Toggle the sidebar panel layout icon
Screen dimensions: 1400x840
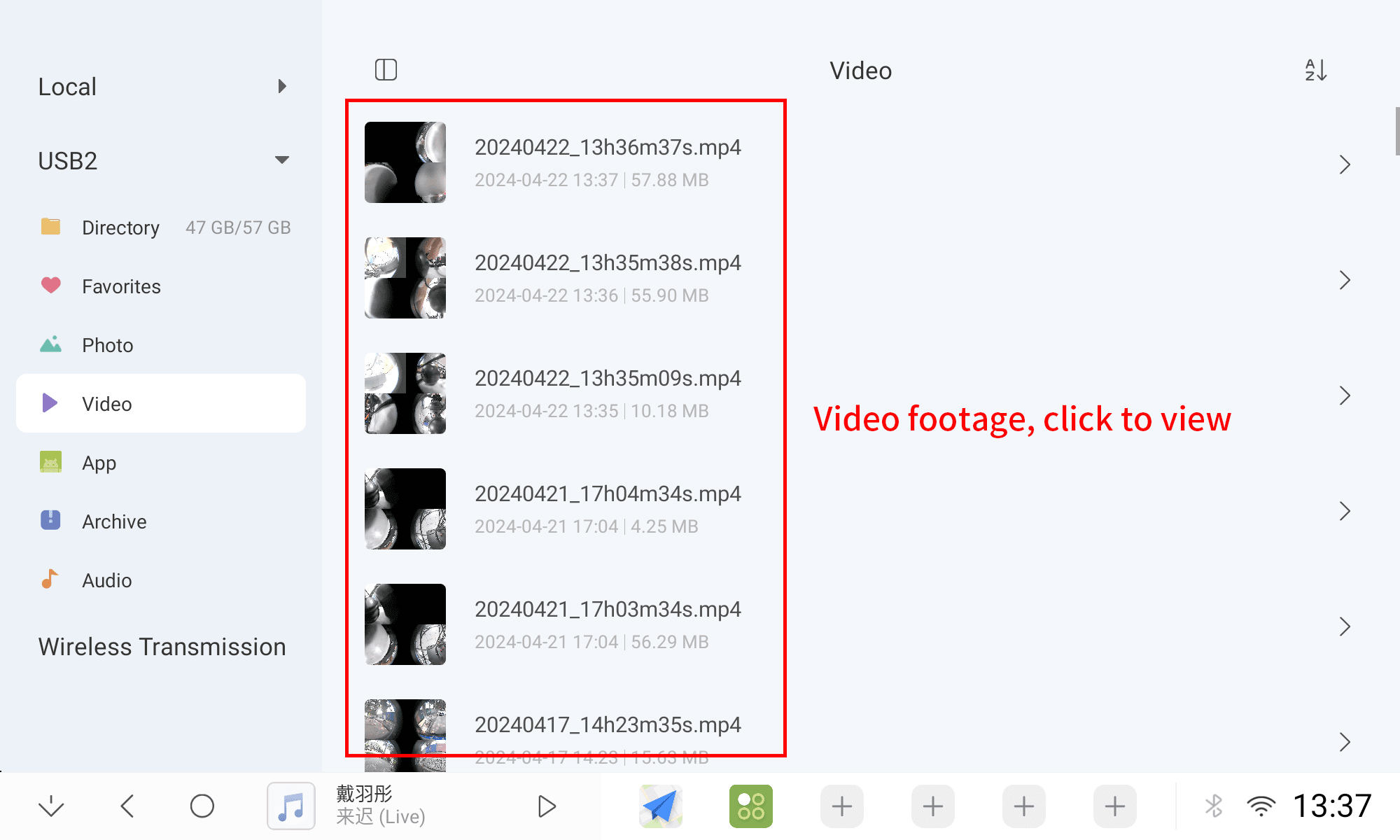(386, 70)
